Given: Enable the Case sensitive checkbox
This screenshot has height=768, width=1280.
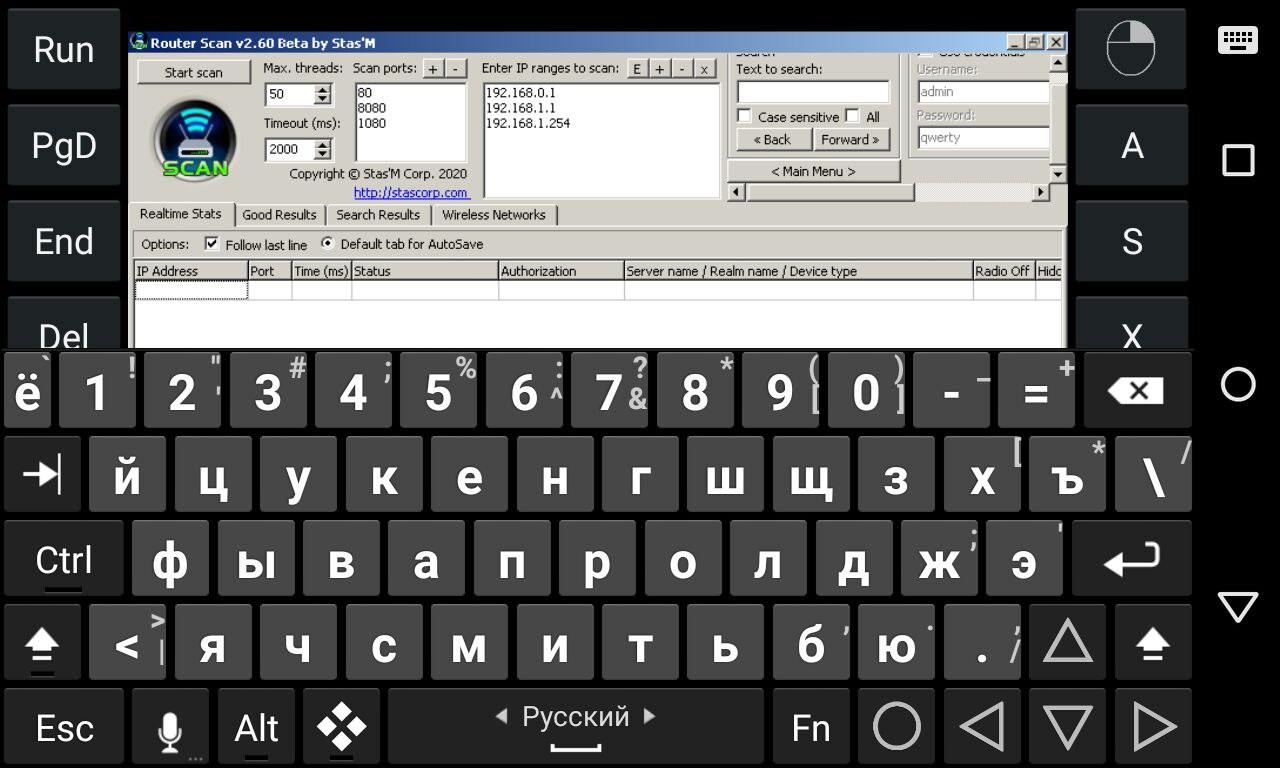Looking at the screenshot, I should (744, 116).
